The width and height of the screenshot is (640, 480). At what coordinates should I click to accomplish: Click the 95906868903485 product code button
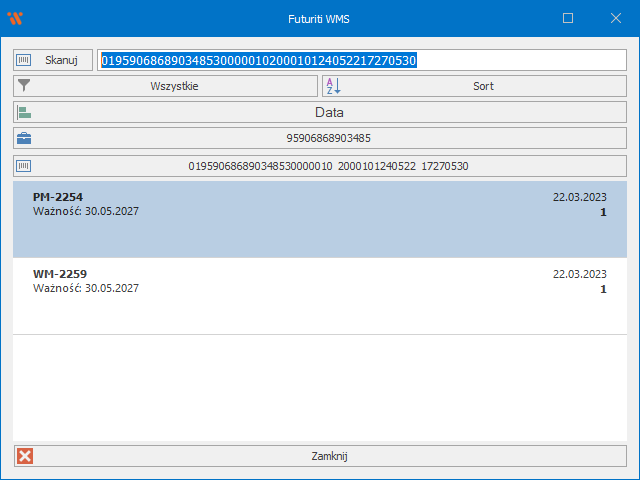click(x=329, y=139)
